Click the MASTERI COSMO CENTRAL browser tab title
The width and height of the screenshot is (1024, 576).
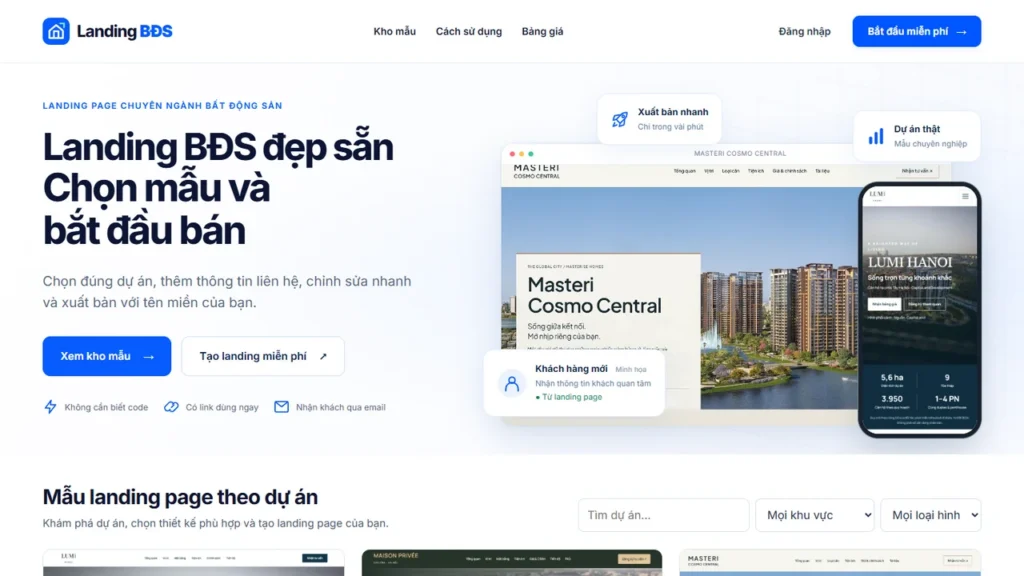740,153
